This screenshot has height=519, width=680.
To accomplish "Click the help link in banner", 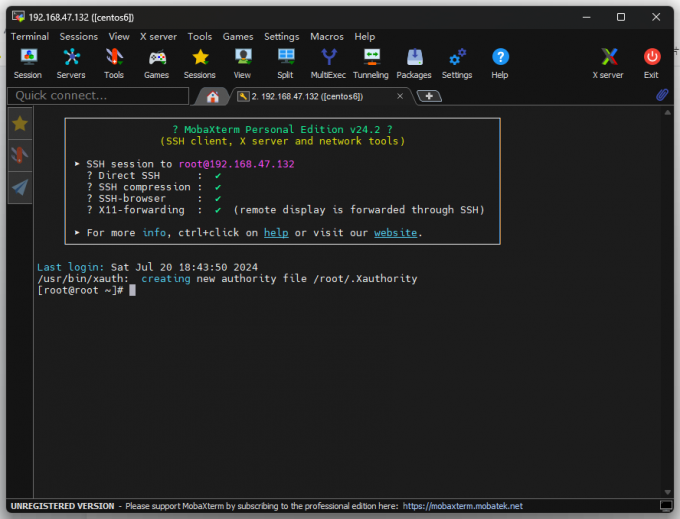I will [276, 233].
